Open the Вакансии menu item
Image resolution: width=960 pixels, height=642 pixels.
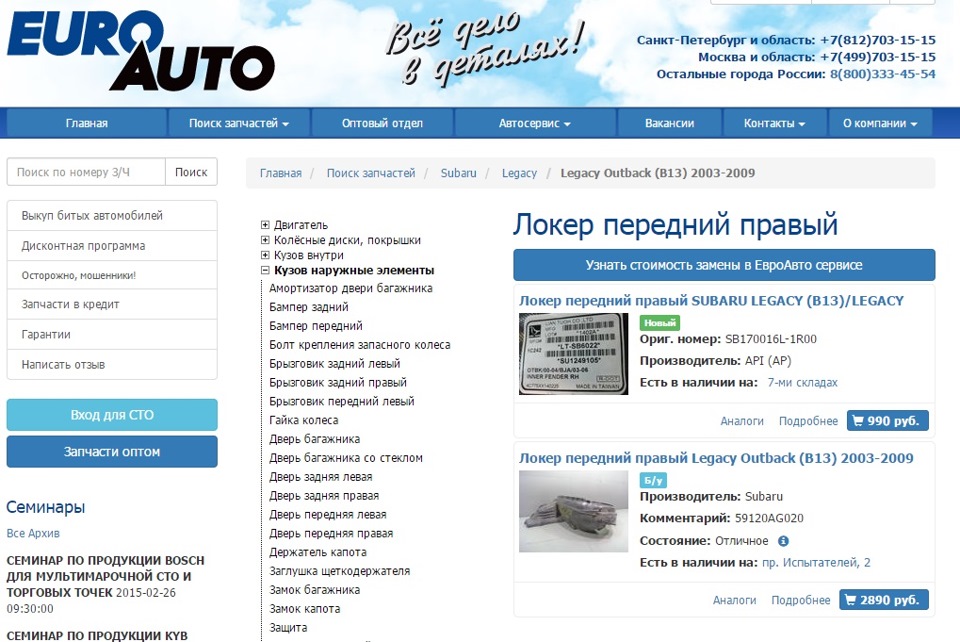(x=669, y=123)
